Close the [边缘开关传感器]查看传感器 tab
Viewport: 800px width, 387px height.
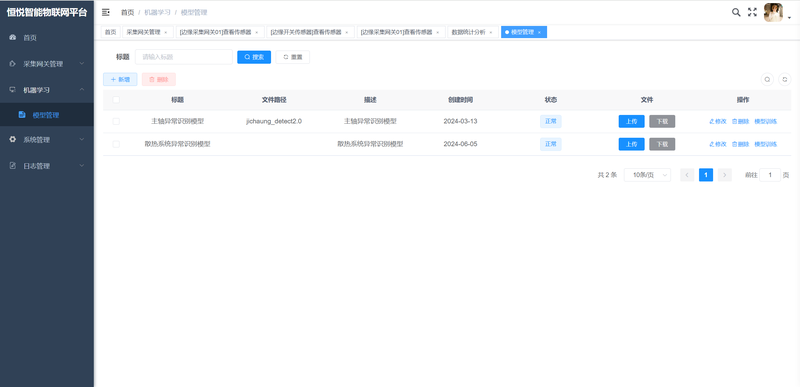tap(346, 33)
